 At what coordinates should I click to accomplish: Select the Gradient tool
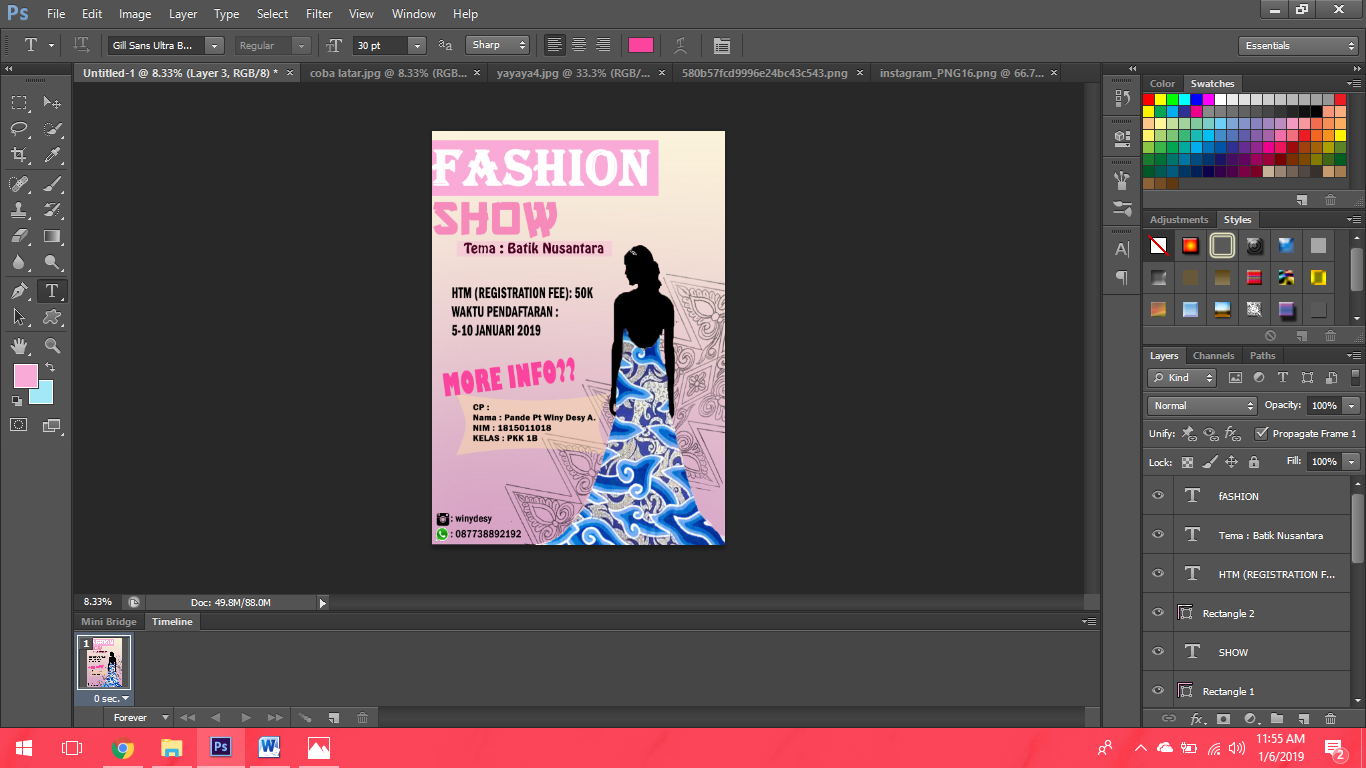[x=53, y=236]
